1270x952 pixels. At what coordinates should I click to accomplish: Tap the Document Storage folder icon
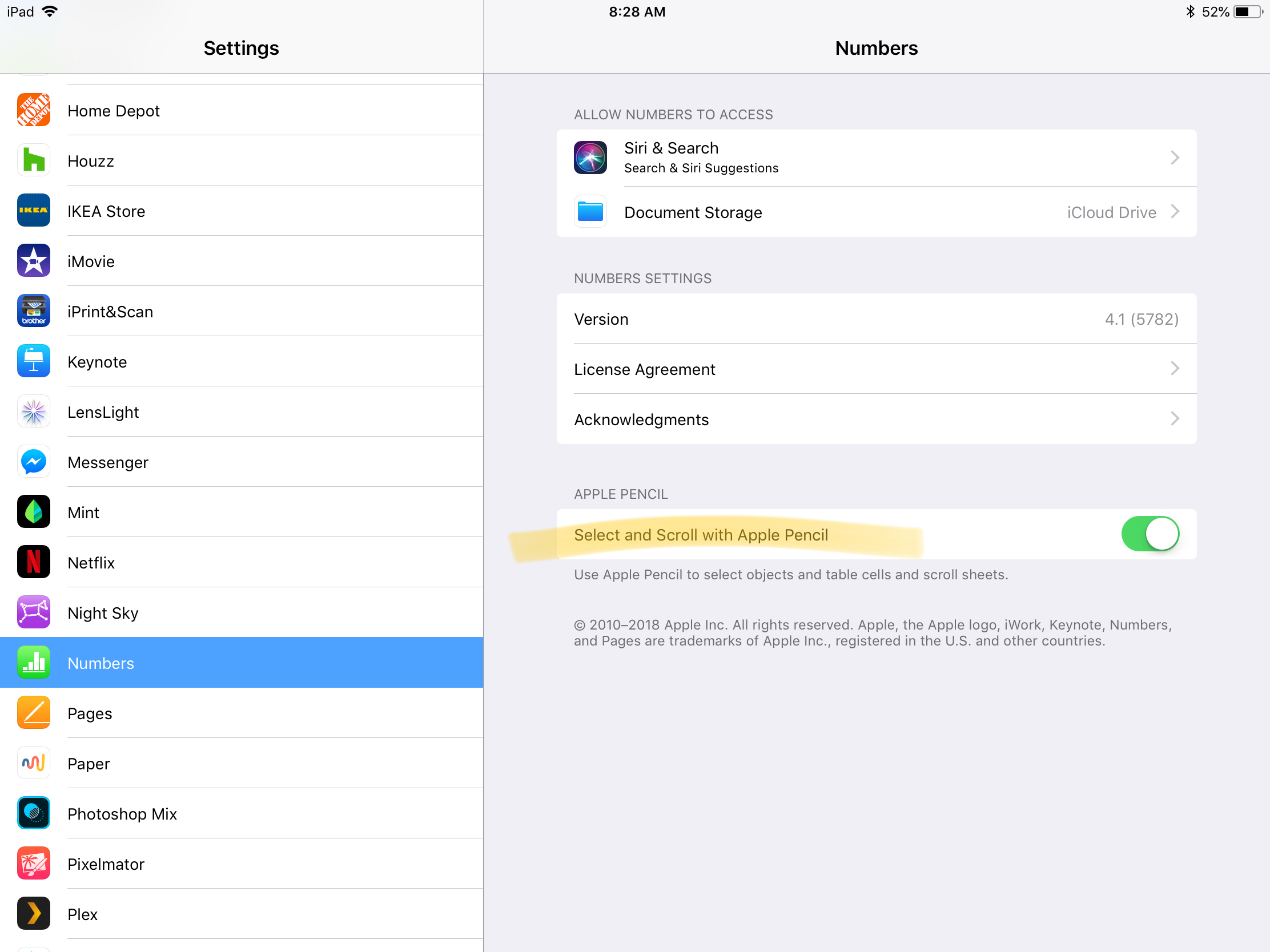click(x=590, y=211)
